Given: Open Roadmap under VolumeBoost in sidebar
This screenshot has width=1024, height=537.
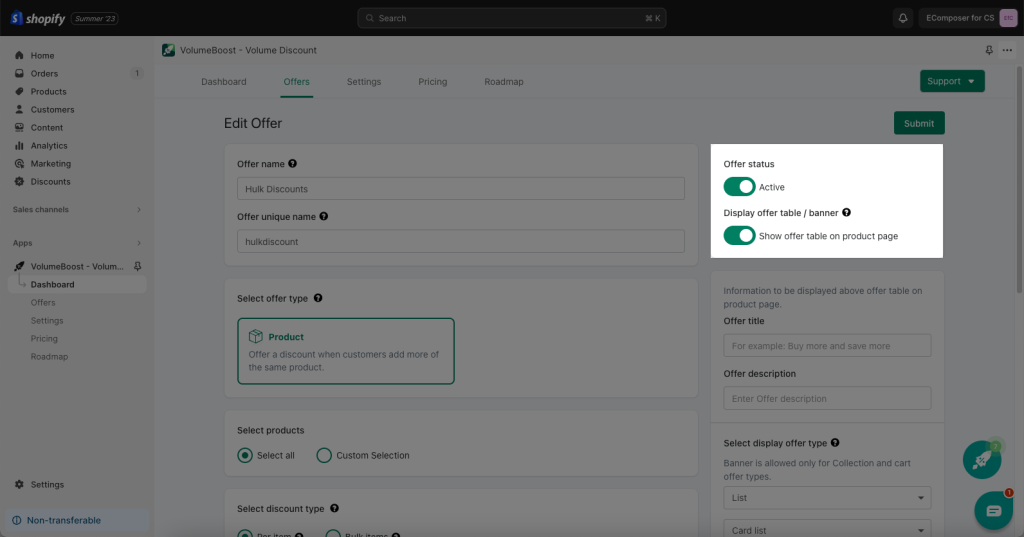Looking at the screenshot, I should (x=50, y=357).
